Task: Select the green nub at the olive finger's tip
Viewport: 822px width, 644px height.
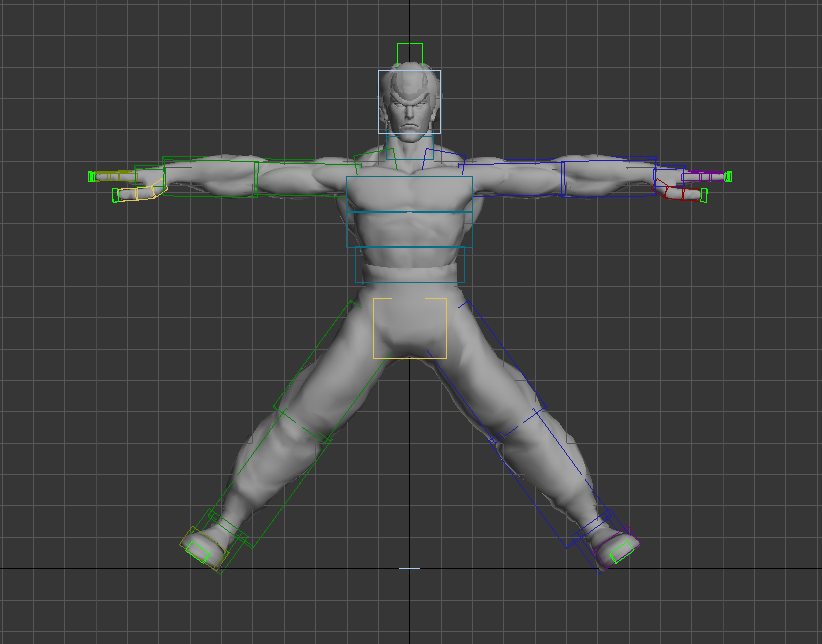Action: click(92, 177)
